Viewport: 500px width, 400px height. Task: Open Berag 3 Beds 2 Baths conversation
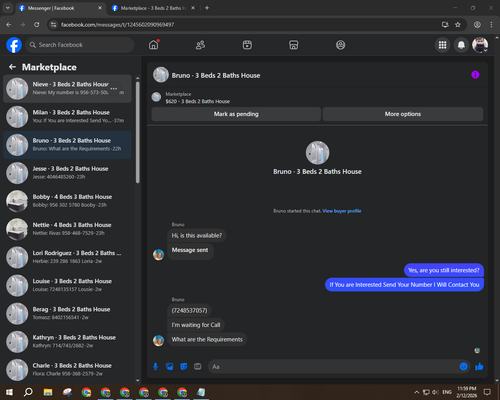click(x=67, y=313)
